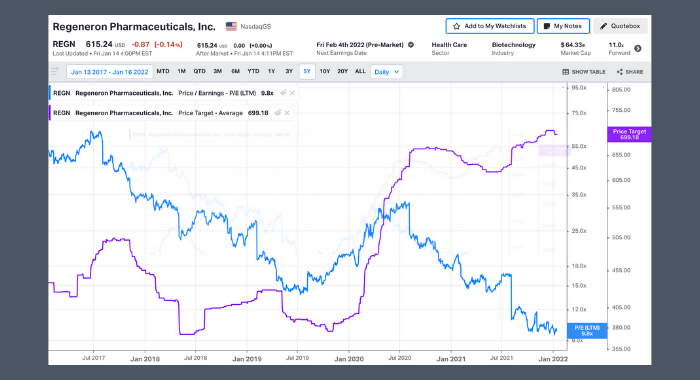Click the 95.0x P/E axis label
The image size is (700, 380).
point(579,88)
